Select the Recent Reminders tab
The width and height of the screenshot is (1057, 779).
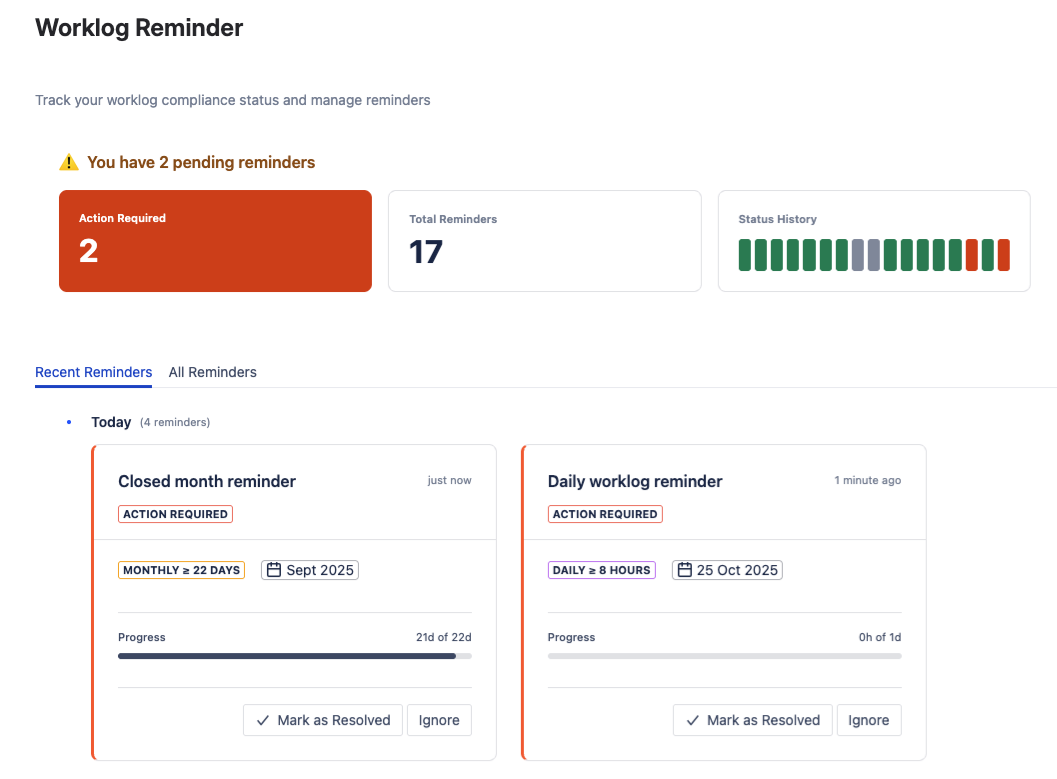pyautogui.click(x=93, y=371)
